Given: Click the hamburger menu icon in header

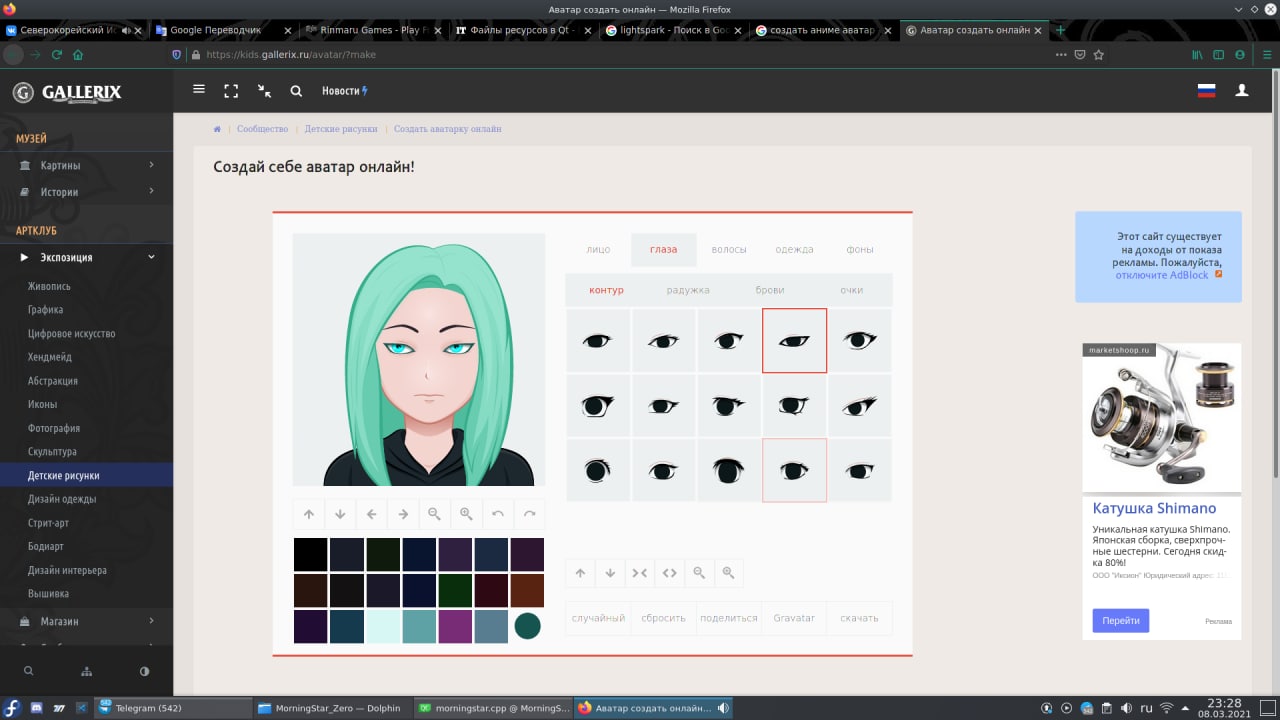Looking at the screenshot, I should 199,90.
